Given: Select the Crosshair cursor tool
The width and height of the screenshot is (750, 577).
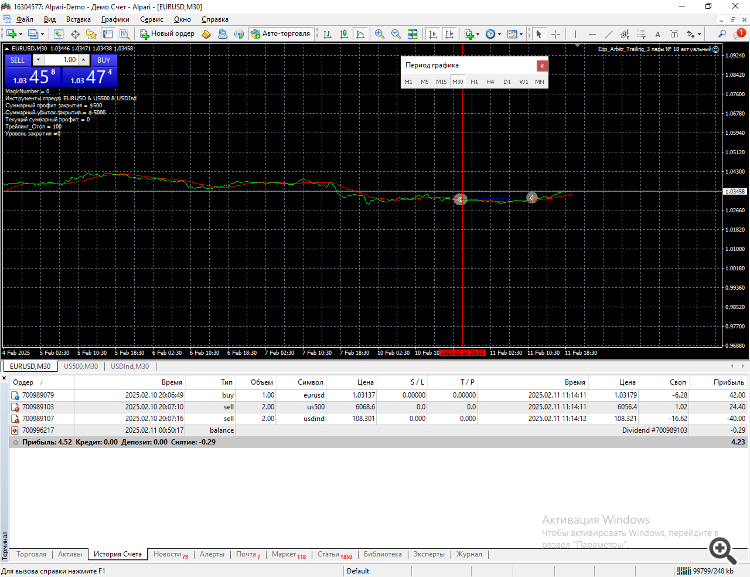Looking at the screenshot, I should pos(555,34).
